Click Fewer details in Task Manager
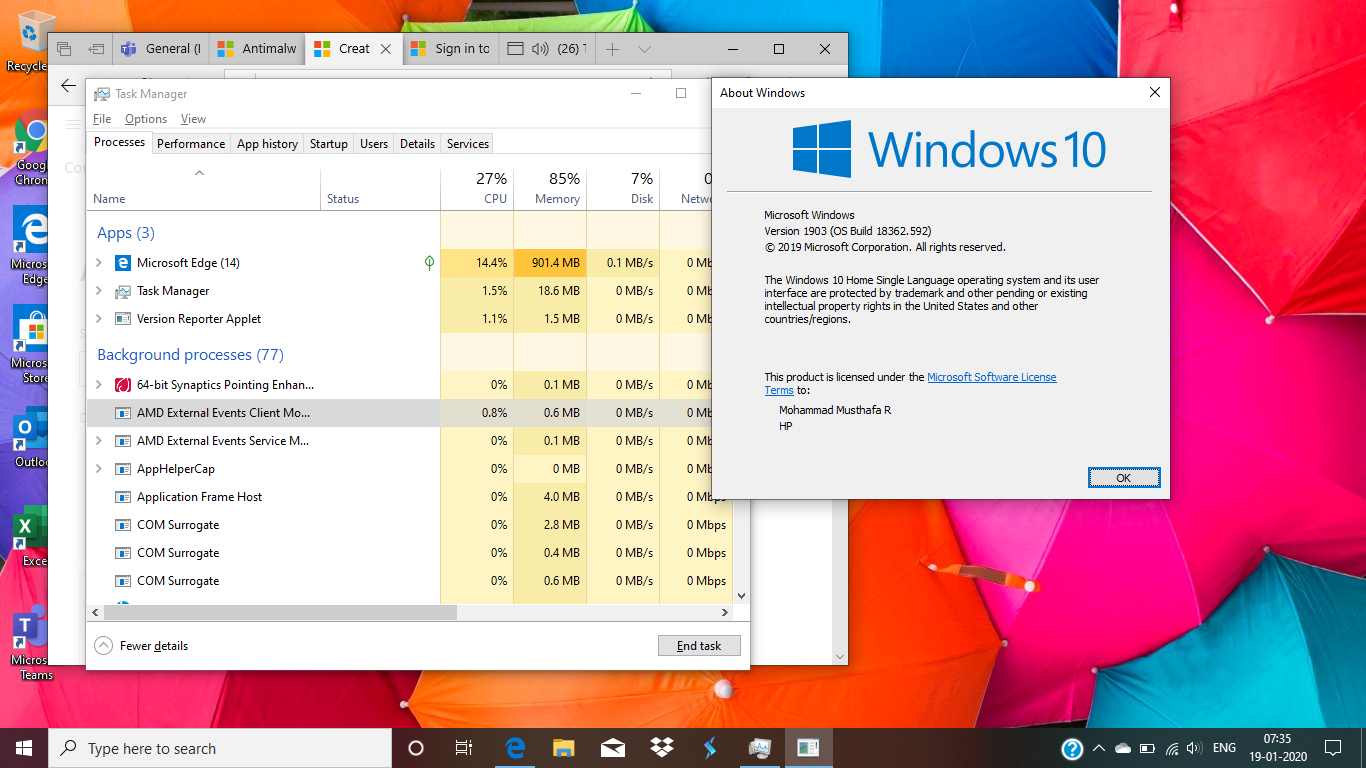 pos(154,646)
